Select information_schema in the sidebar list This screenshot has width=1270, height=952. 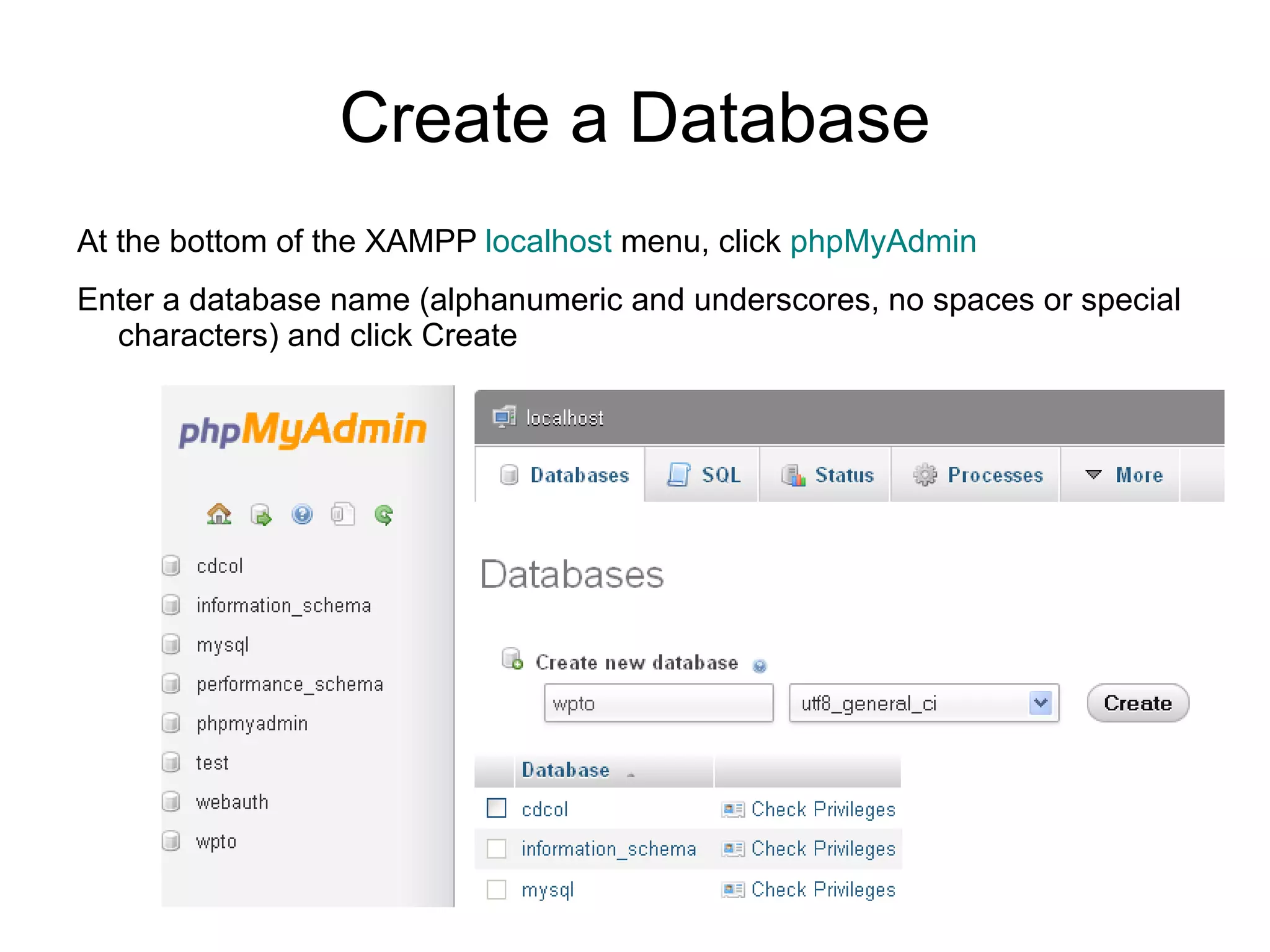coord(283,605)
